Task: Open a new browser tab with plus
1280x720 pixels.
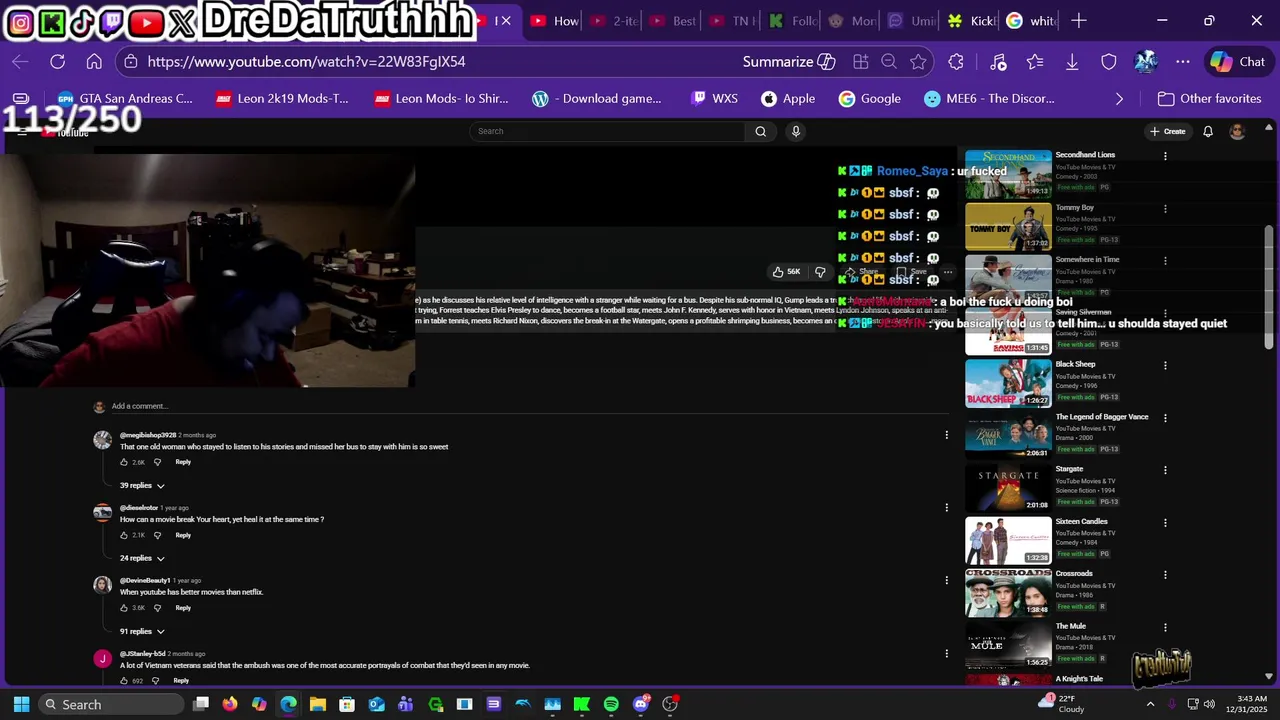Action: click(1078, 21)
